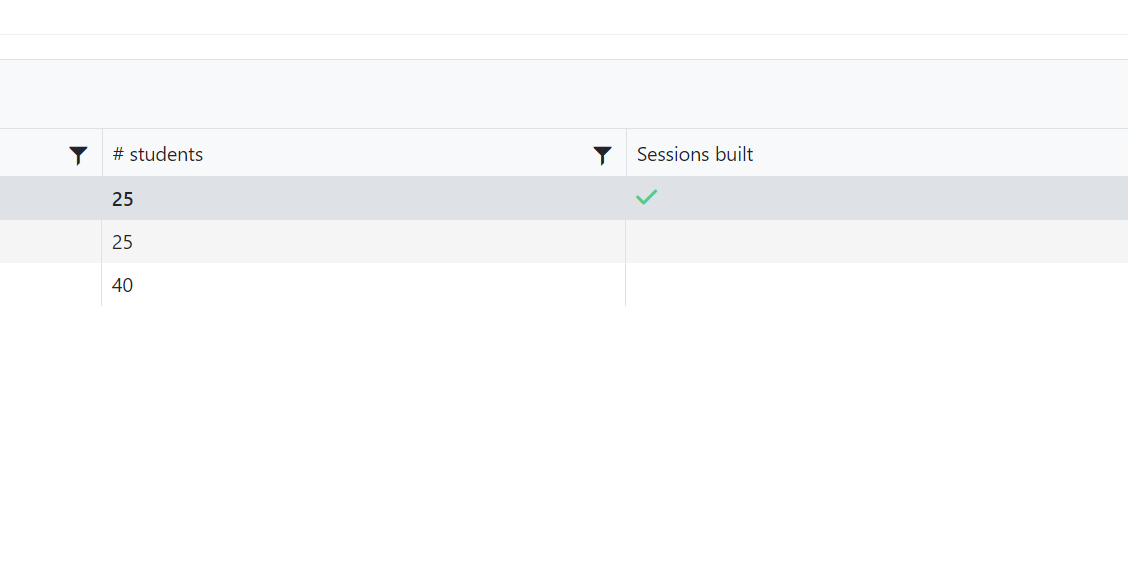Screen dimensions: 1128x585
Task: Select leftmost column cell in highlighted row
Action: coord(50,199)
